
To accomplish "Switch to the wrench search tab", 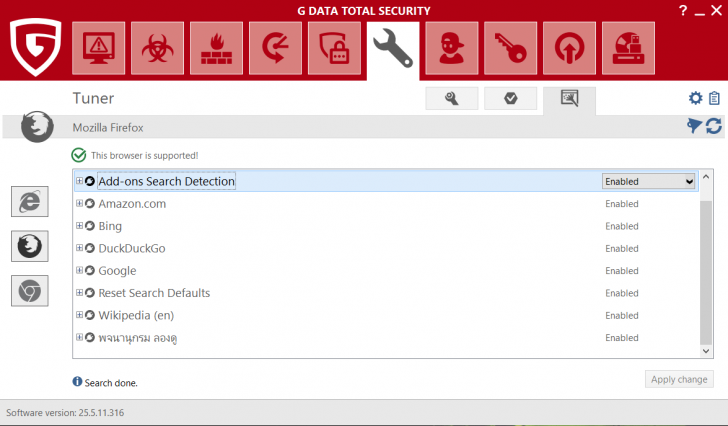I will coord(452,98).
